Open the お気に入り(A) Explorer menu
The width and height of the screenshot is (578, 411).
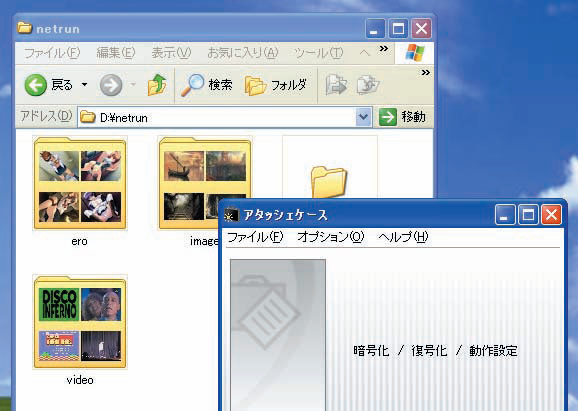[x=243, y=53]
